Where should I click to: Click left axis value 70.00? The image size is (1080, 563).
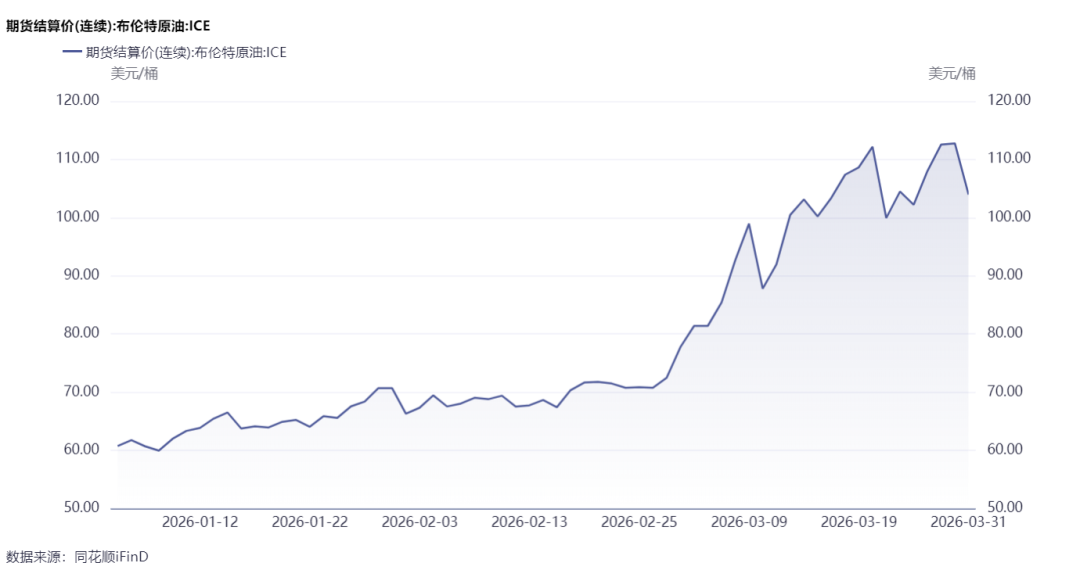point(81,391)
